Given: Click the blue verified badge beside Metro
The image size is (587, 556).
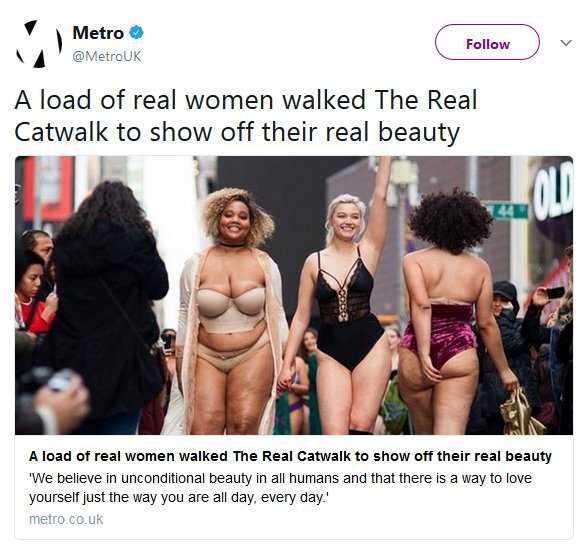Looking at the screenshot, I should click(136, 33).
